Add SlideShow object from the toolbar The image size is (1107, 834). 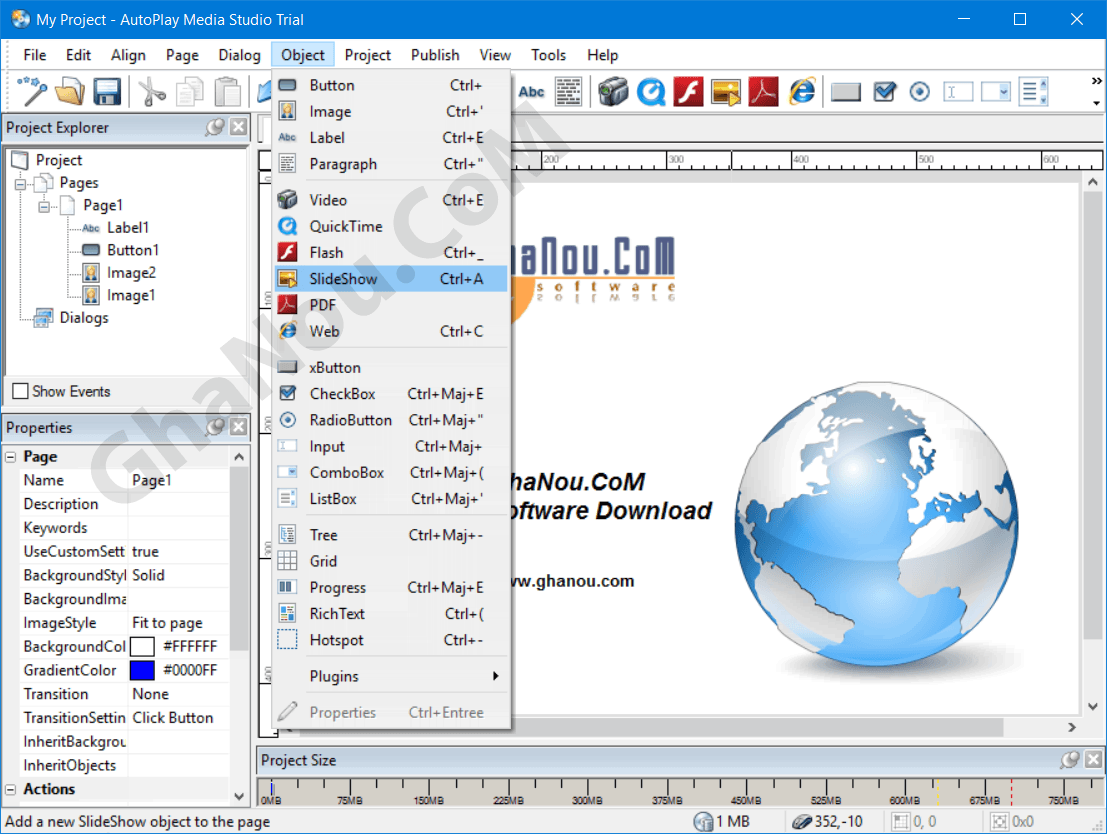point(726,92)
